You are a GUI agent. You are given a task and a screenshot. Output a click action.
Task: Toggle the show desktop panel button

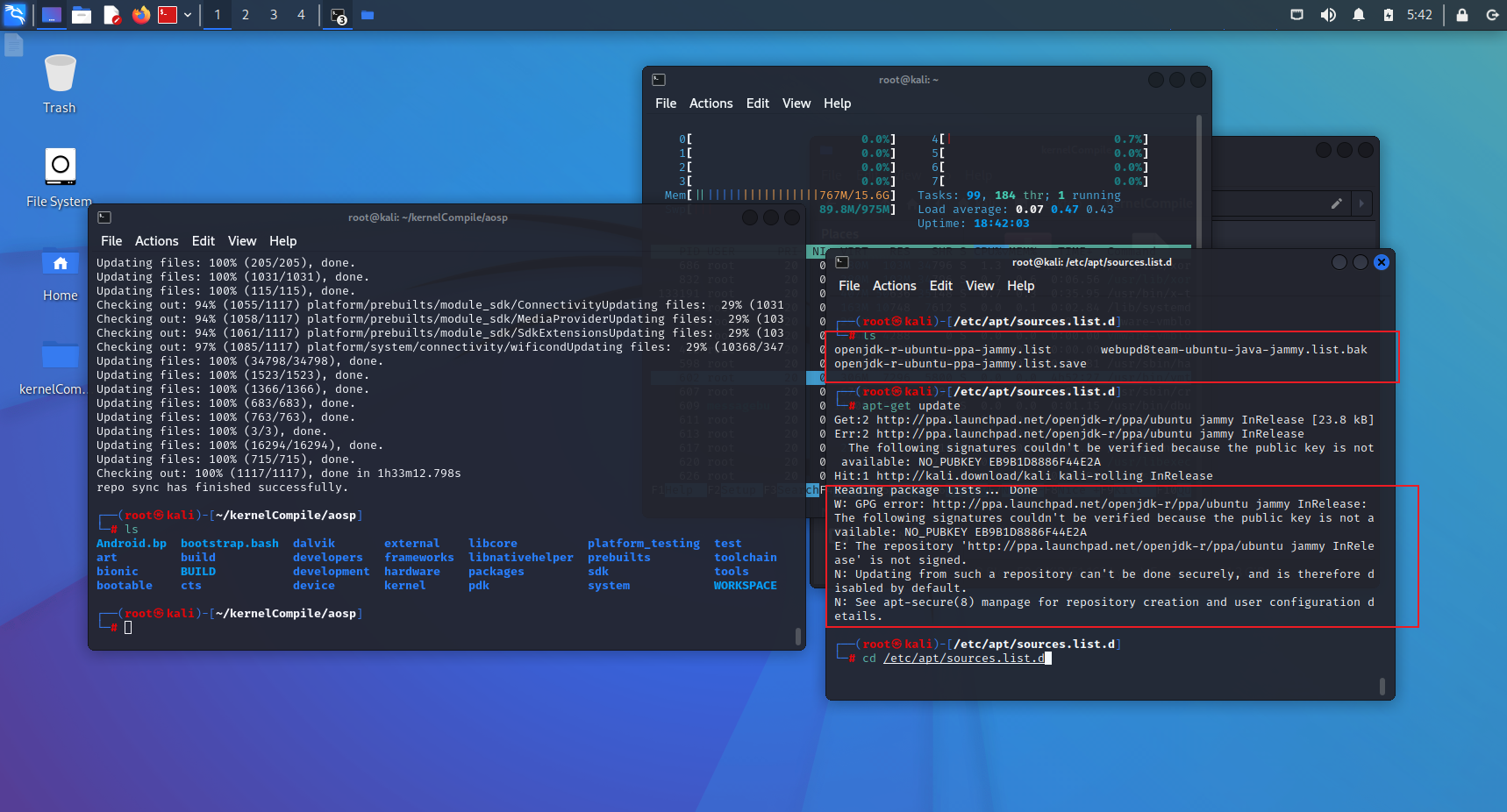coord(52,15)
